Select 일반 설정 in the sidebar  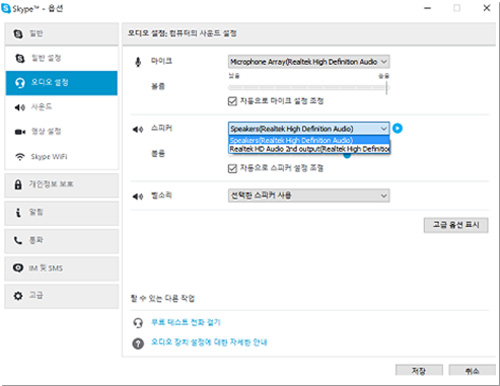(x=62, y=58)
